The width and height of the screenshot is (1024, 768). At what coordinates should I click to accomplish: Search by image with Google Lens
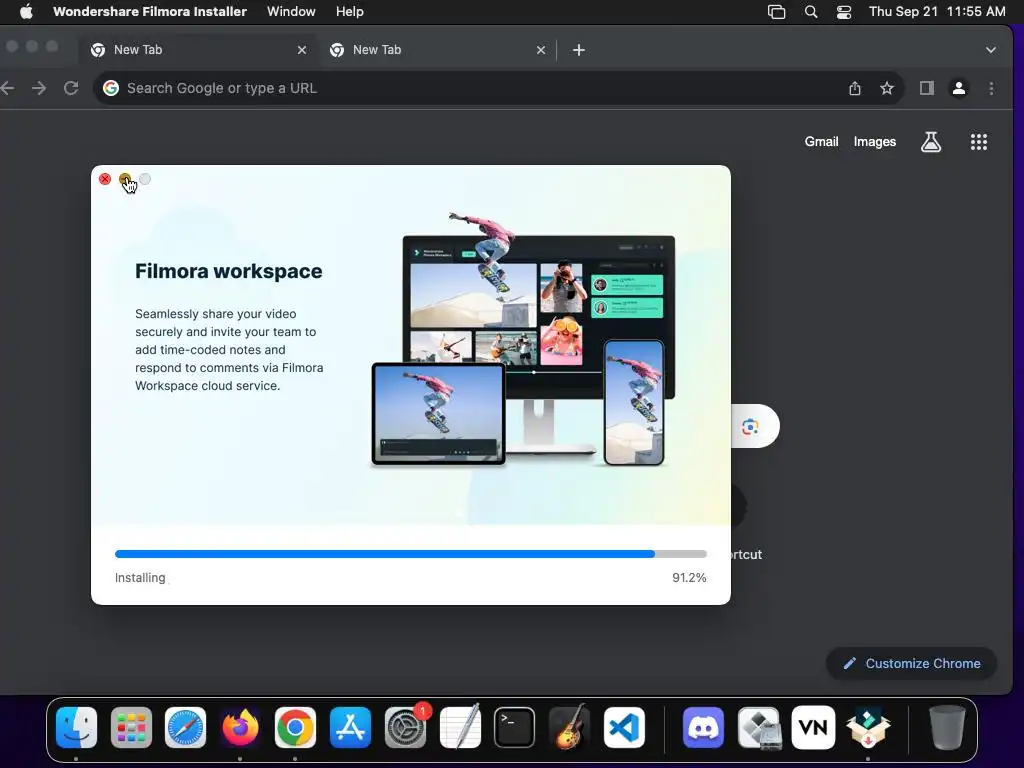[750, 426]
